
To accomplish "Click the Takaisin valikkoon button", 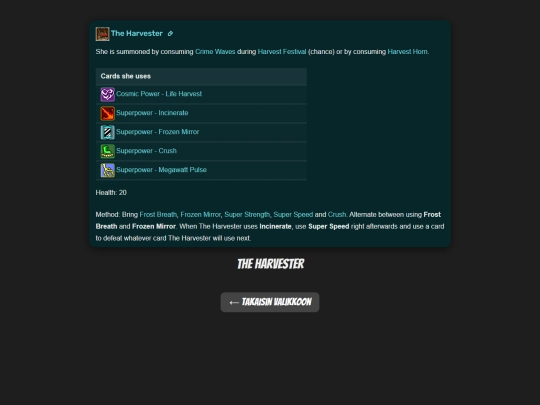I will [270, 302].
